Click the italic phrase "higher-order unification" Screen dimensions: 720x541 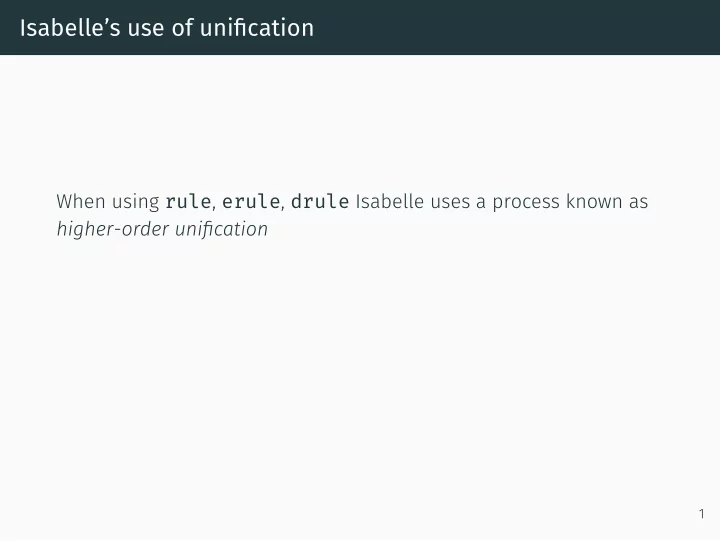click(x=162, y=229)
